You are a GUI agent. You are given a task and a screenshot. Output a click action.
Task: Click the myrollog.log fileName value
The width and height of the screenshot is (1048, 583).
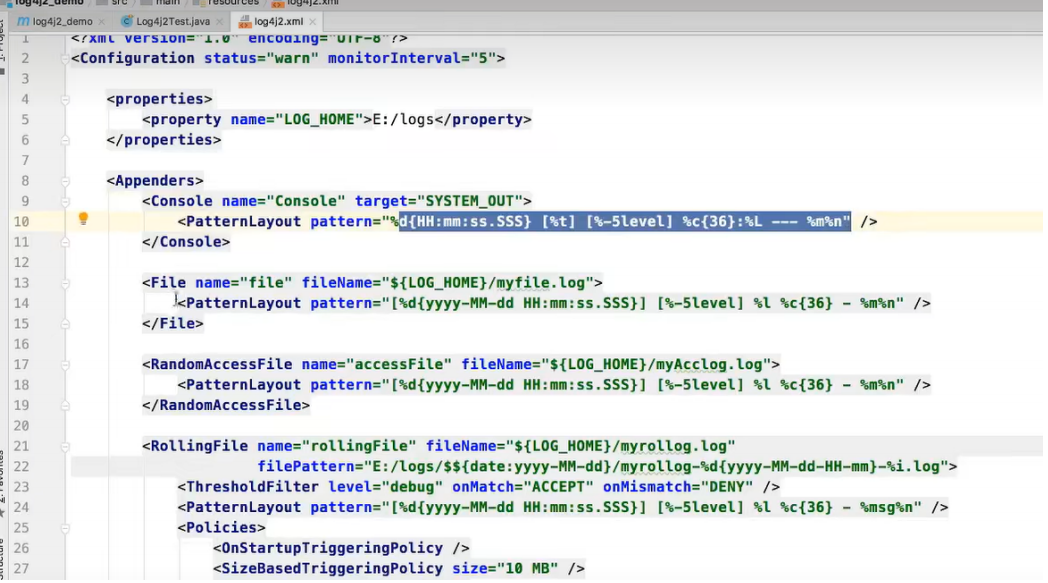[x=620, y=446]
